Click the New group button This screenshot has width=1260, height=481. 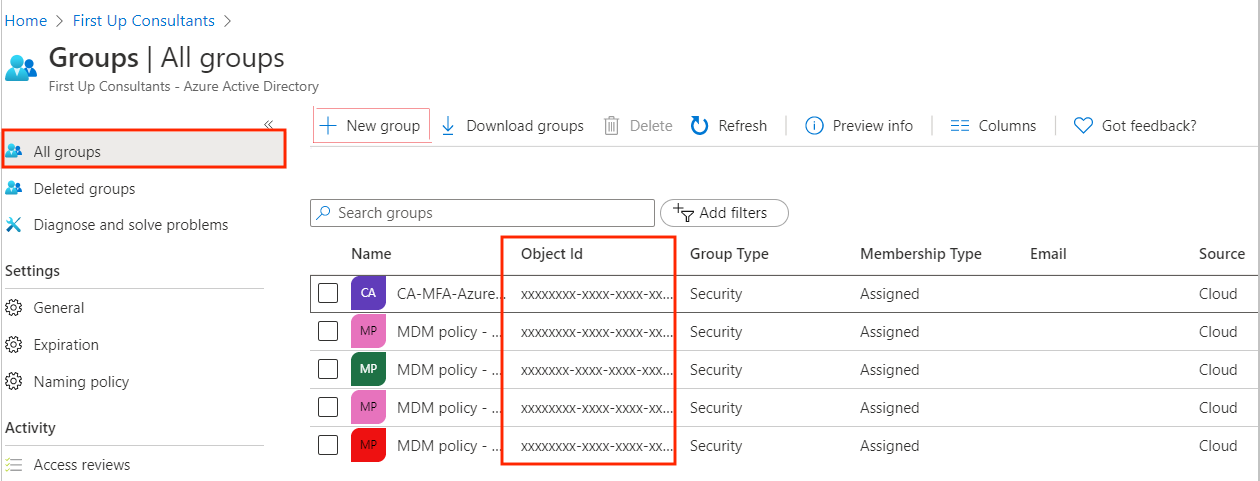point(371,126)
